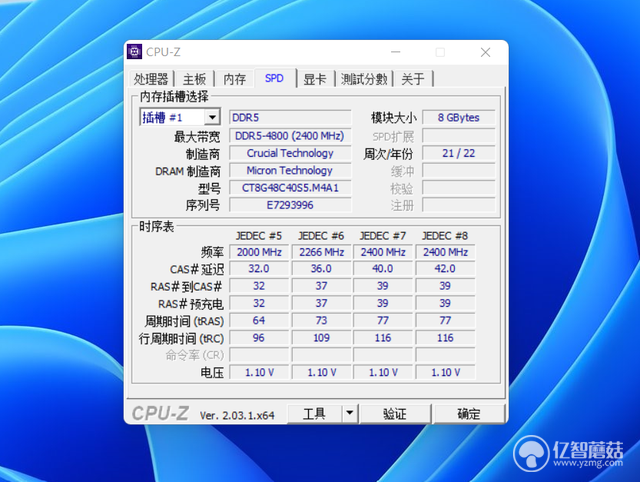Open the 显卡 tab

coord(315,79)
